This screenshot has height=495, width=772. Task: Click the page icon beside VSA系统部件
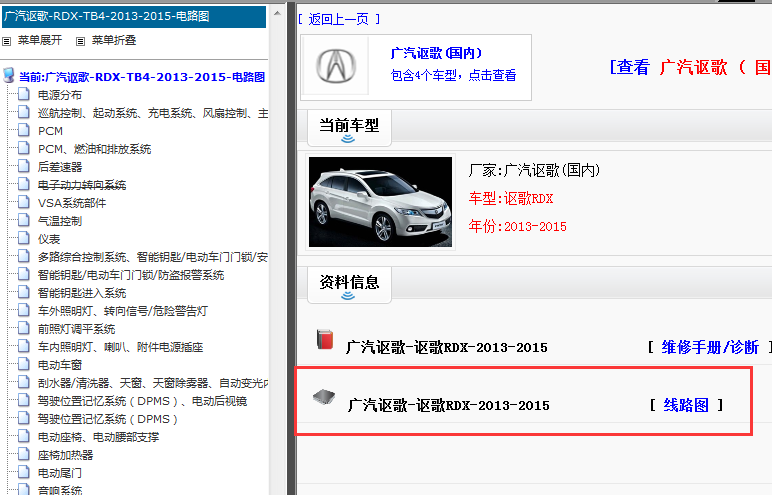24,202
